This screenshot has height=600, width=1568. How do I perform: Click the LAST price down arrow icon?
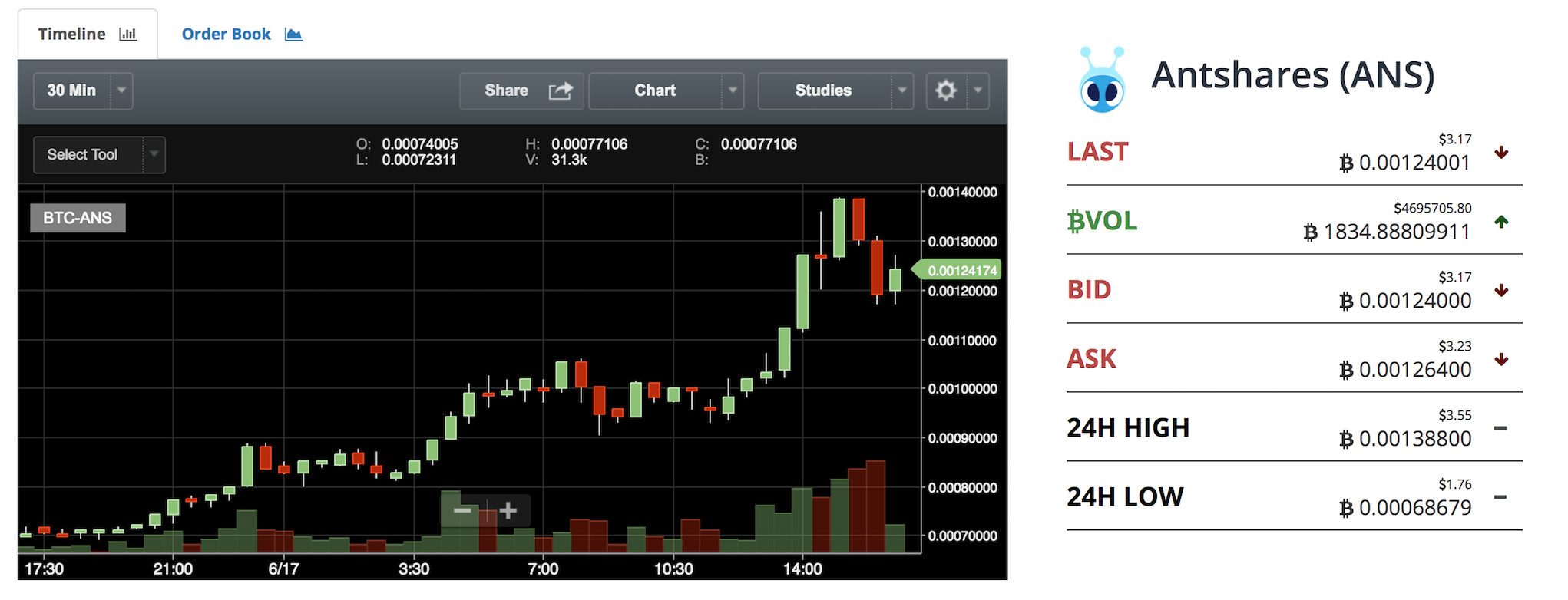coord(1501,152)
